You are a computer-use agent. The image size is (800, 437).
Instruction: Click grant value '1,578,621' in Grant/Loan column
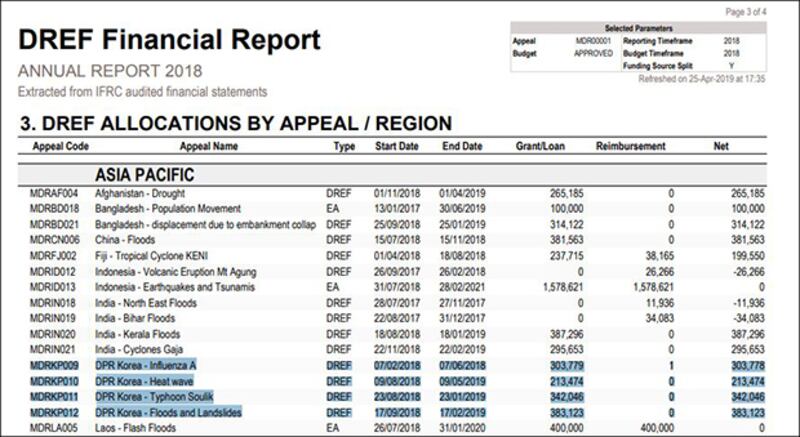pyautogui.click(x=563, y=287)
